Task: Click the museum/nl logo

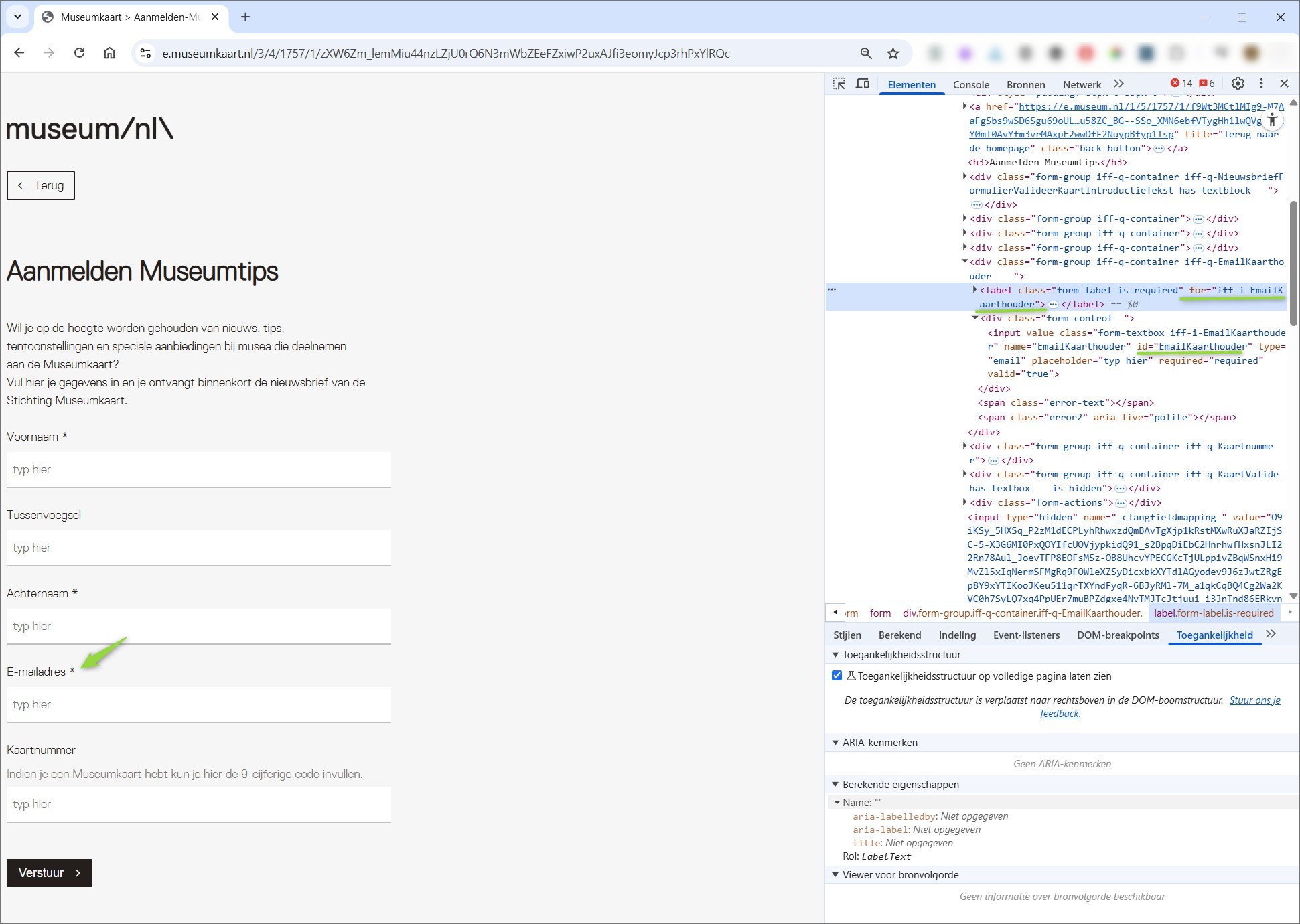Action: [90, 129]
